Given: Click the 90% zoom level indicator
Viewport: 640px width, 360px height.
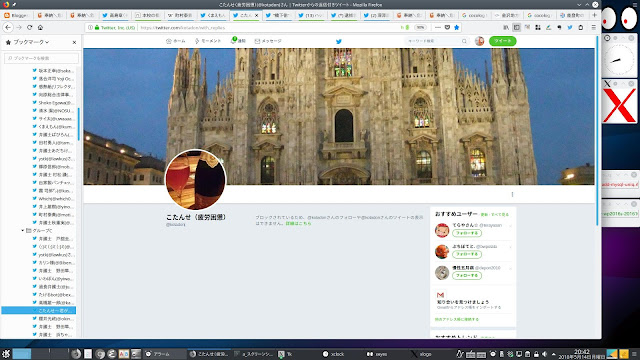Looking at the screenshot, I should point(420,27).
